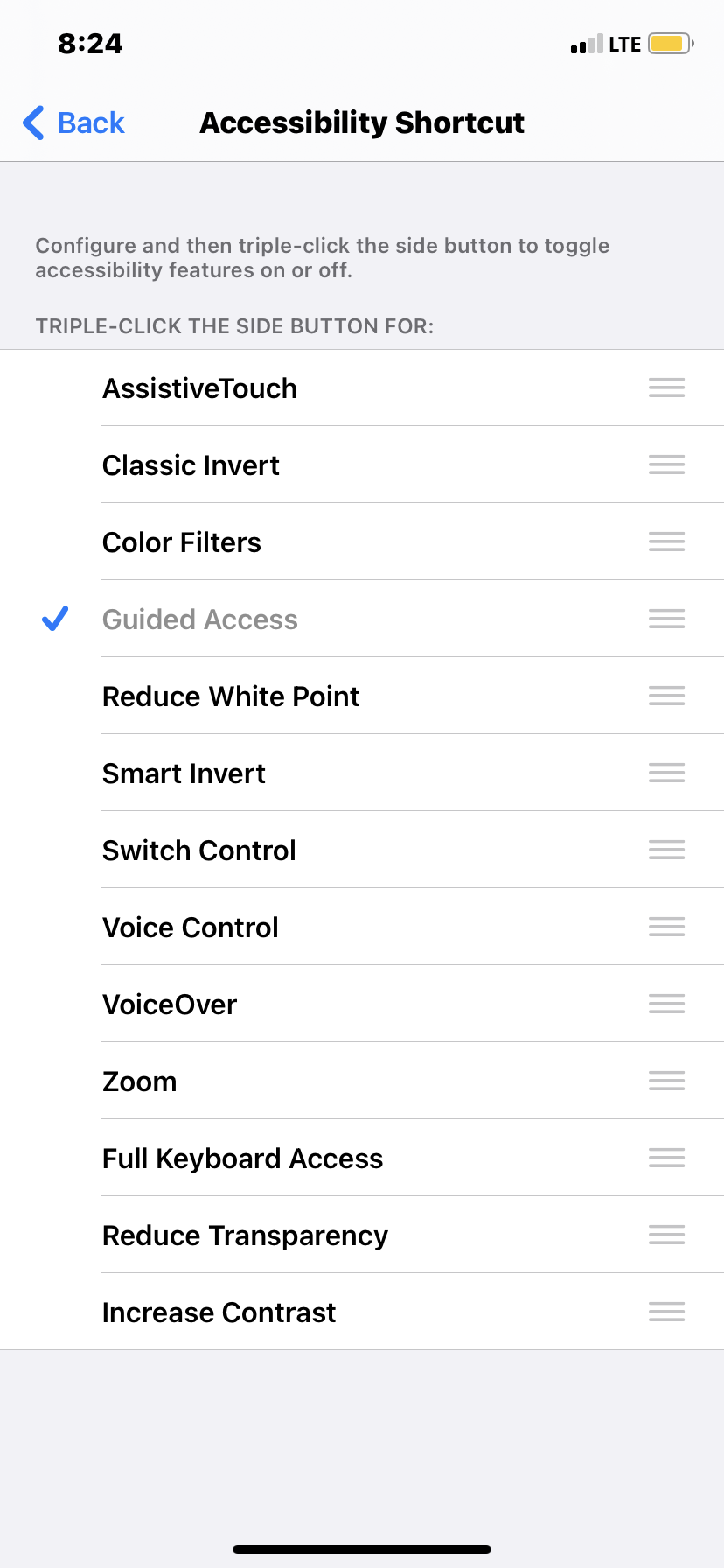Tap the battery icon in status bar

tap(671, 44)
